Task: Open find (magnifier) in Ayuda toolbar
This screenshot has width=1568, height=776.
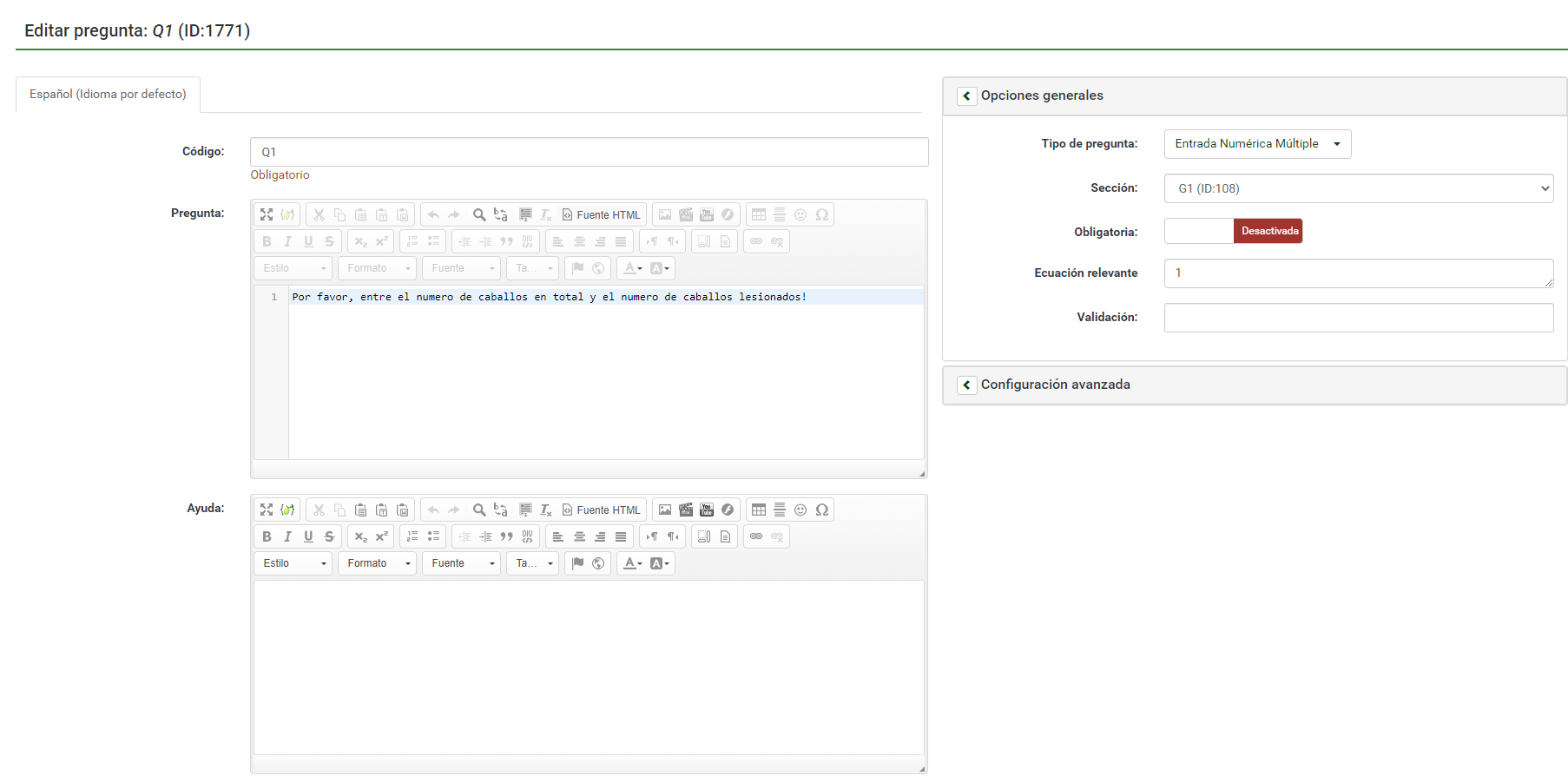Action: tap(478, 510)
